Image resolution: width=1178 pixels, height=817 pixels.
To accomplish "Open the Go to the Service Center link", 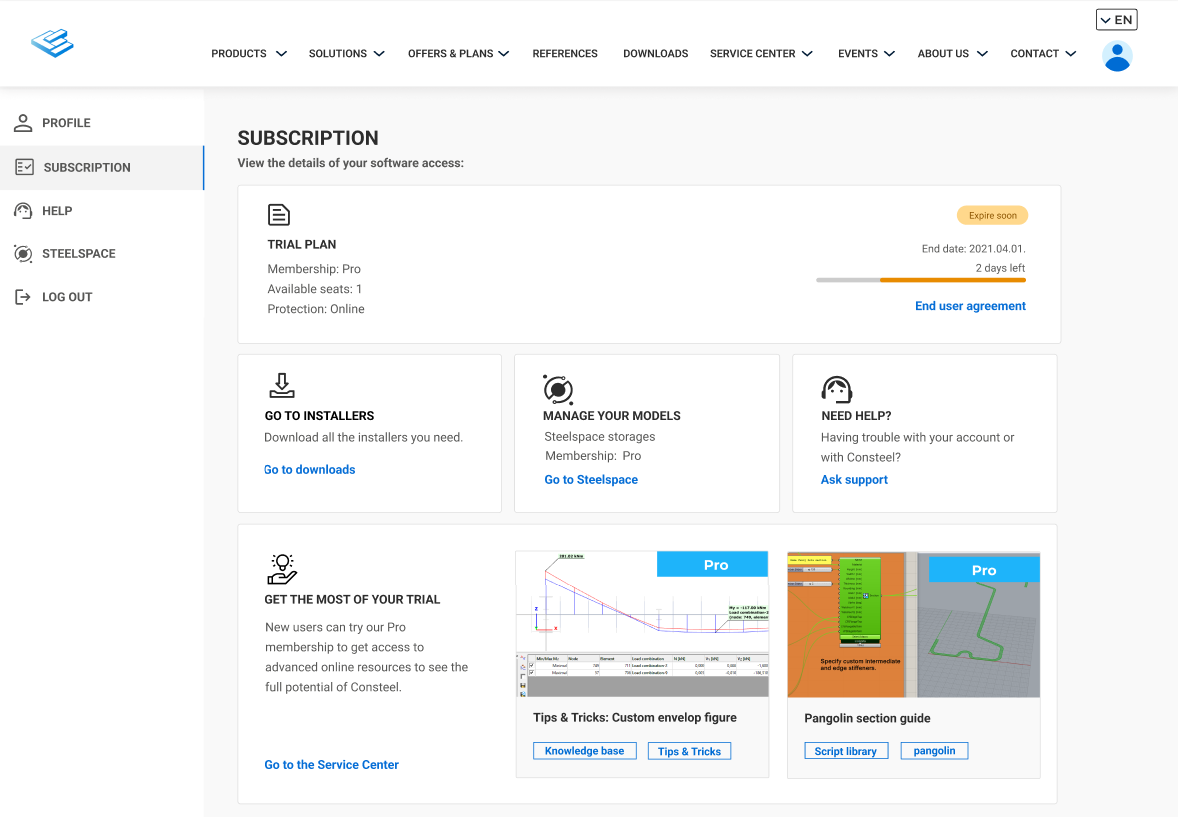I will pos(331,764).
